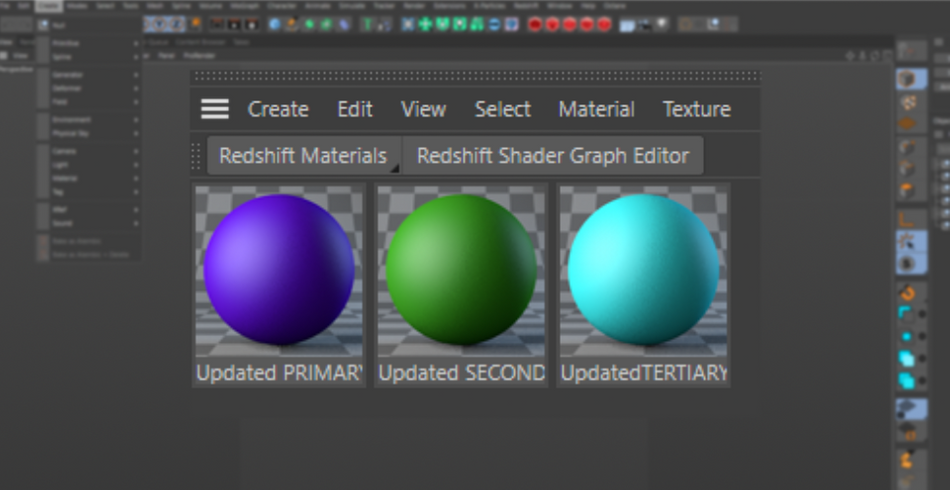950x490 pixels.
Task: Expand the Redshift Materials corner dropdown arrow
Action: (394, 169)
